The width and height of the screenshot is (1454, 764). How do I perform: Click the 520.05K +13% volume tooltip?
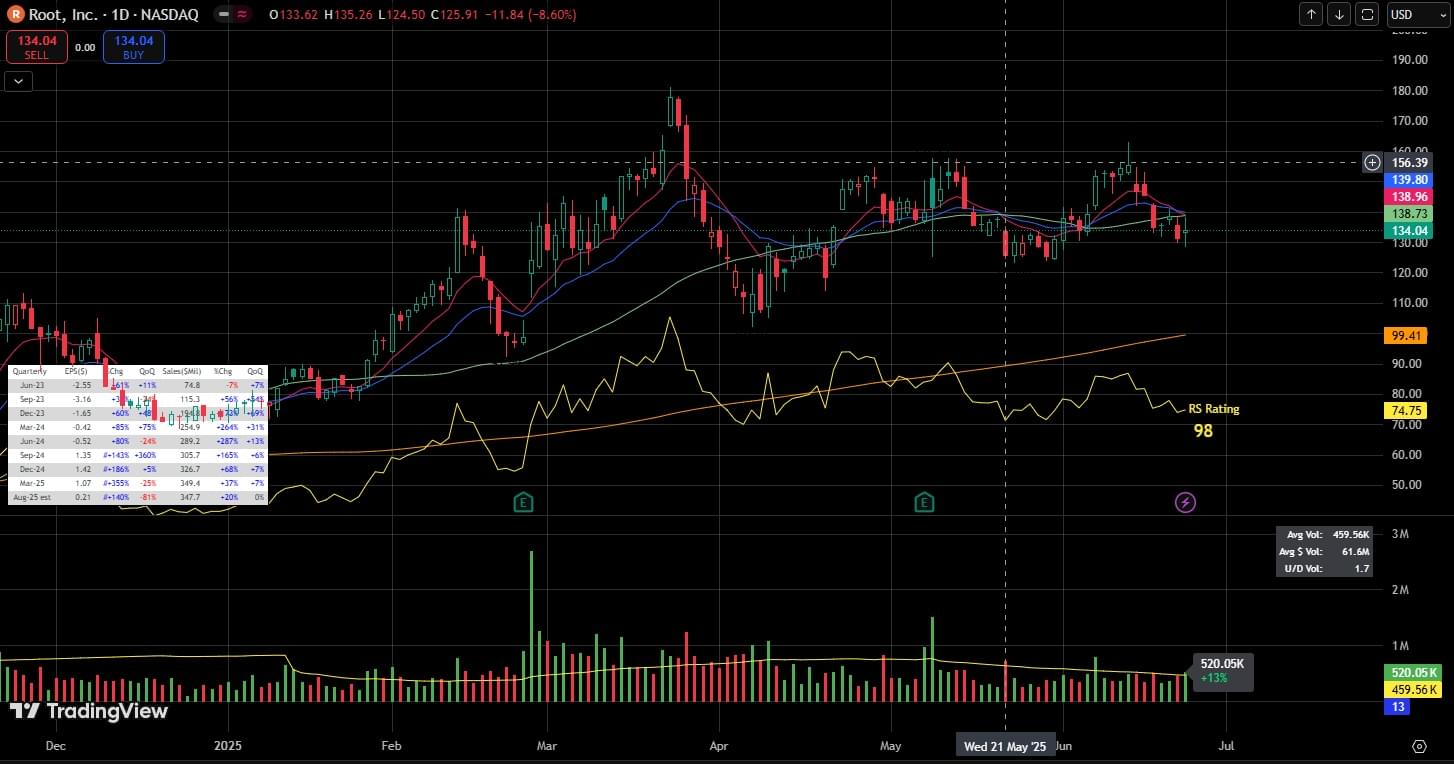coord(1222,670)
